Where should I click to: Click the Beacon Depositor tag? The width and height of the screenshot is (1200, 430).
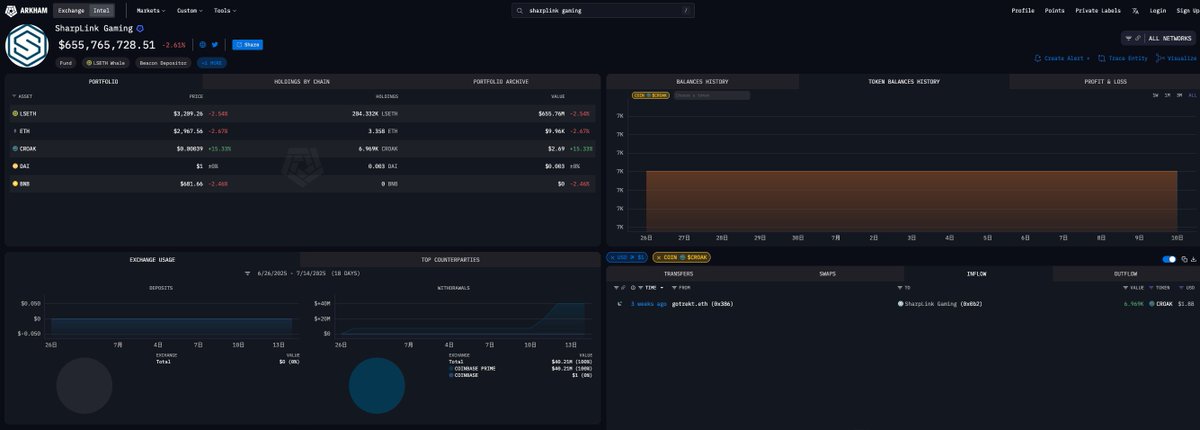point(163,62)
